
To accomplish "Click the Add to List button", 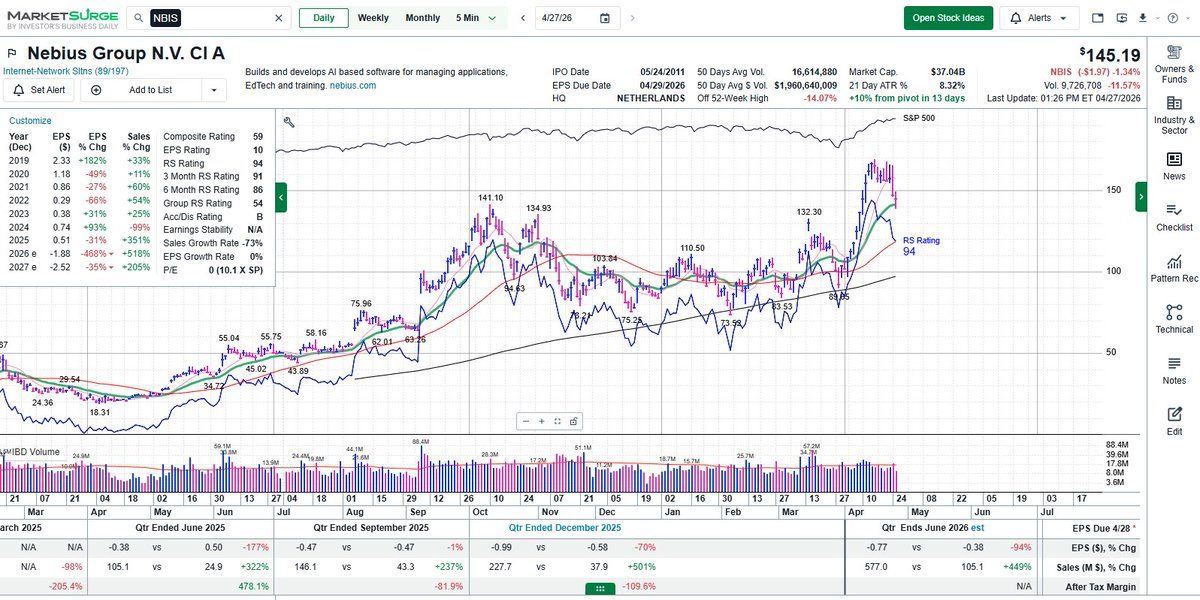I will click(142, 90).
